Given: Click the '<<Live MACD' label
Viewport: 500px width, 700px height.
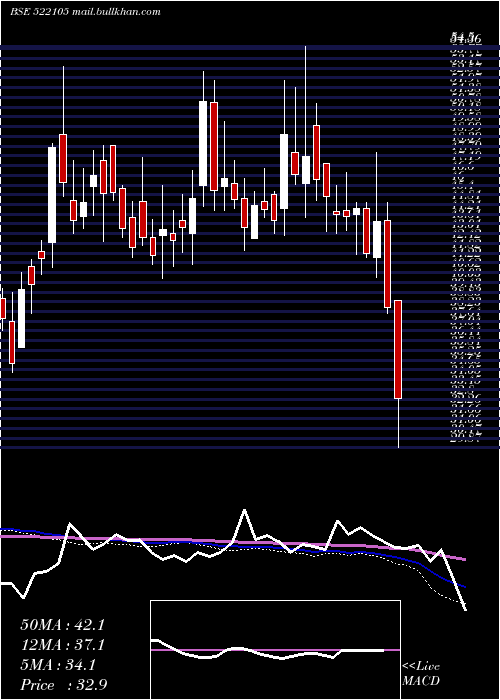Looking at the screenshot, I should pyautogui.click(x=421, y=674).
